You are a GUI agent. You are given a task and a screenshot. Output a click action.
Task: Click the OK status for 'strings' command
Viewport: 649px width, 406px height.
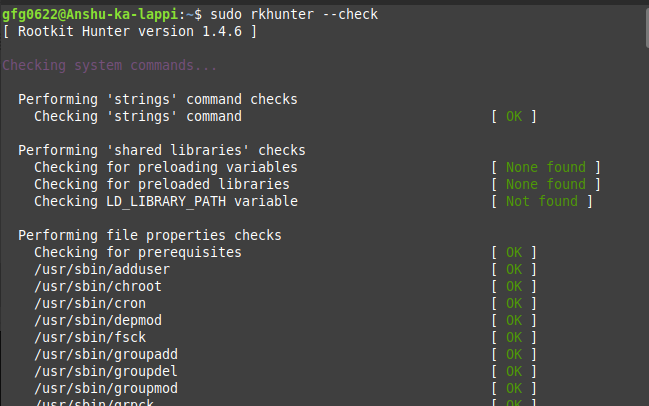[x=514, y=117]
